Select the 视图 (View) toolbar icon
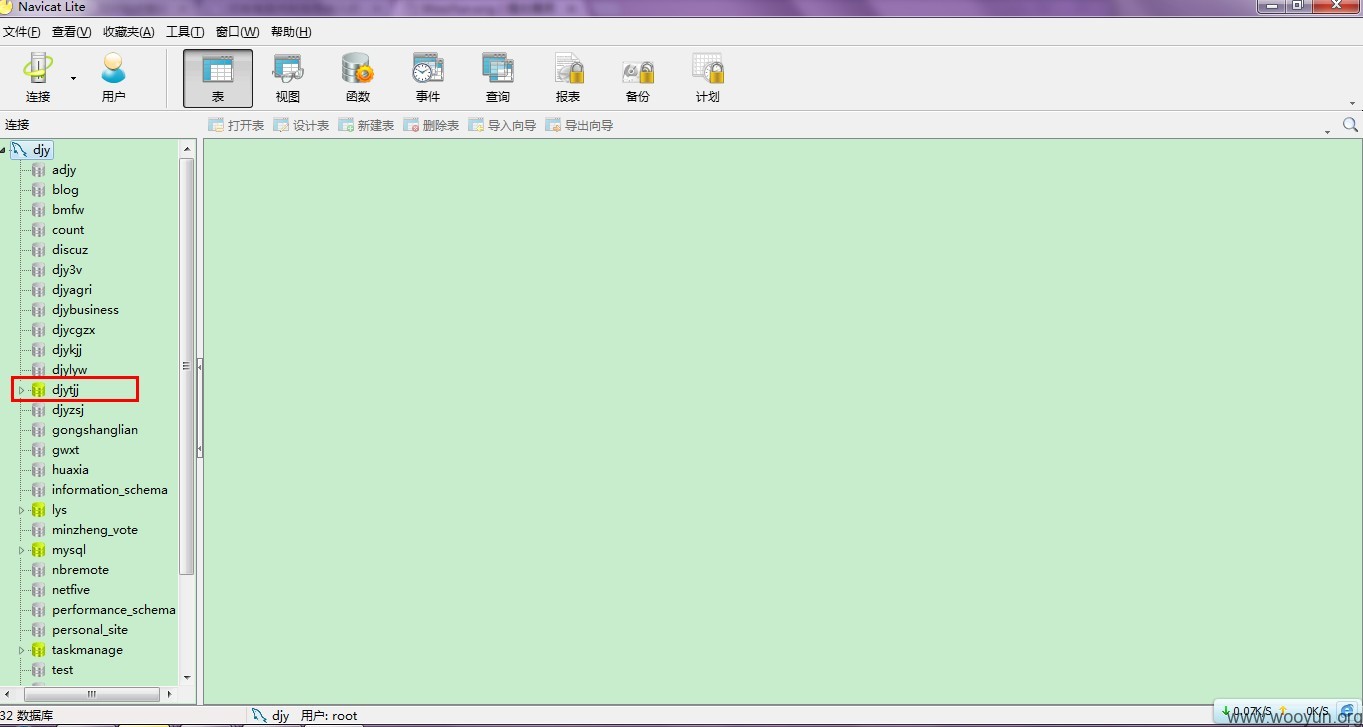 [288, 78]
